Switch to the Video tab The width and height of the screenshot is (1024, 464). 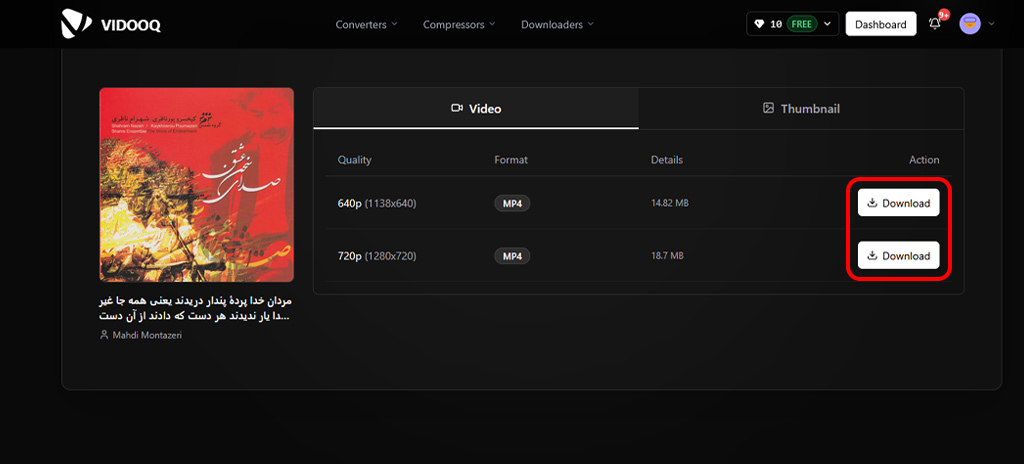point(476,108)
